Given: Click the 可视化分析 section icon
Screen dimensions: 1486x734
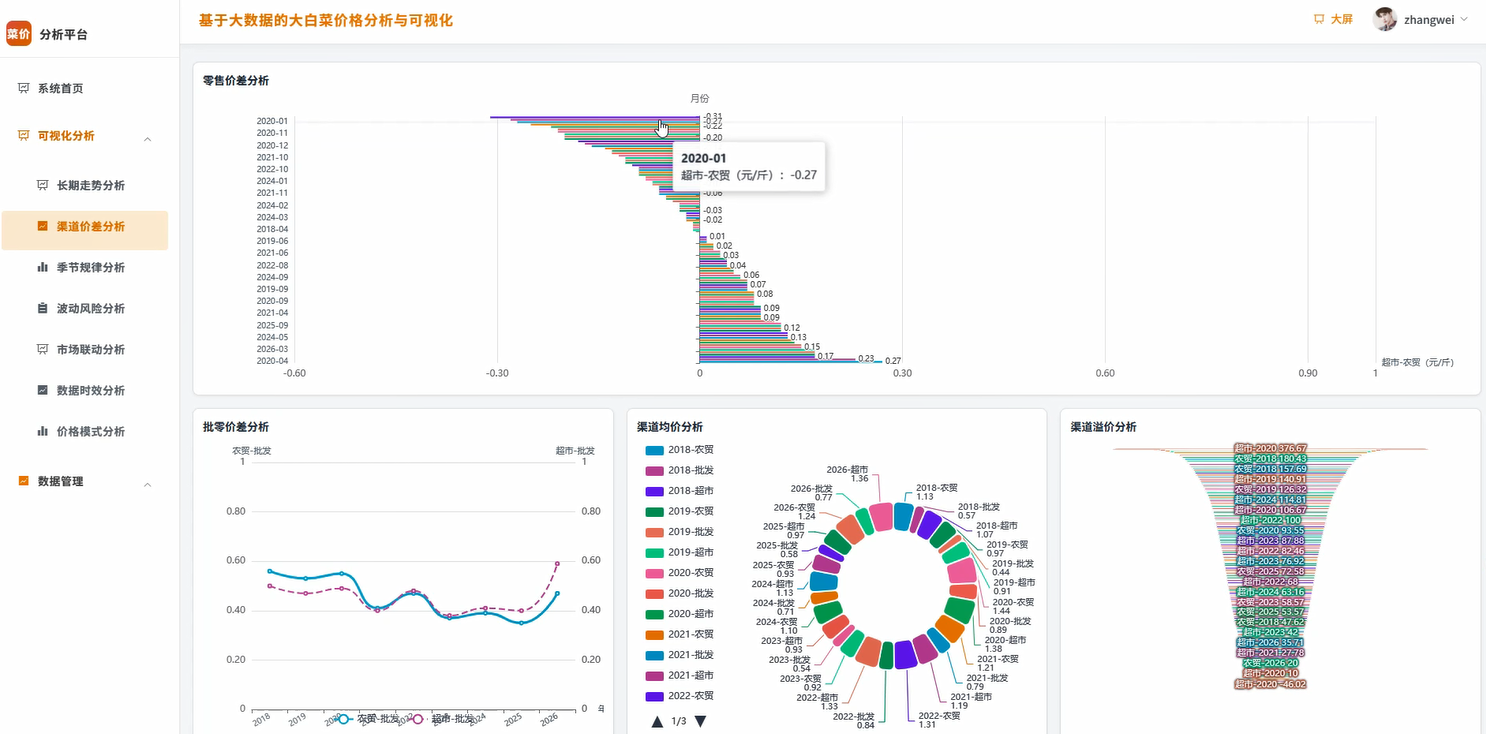Looking at the screenshot, I should tap(24, 136).
